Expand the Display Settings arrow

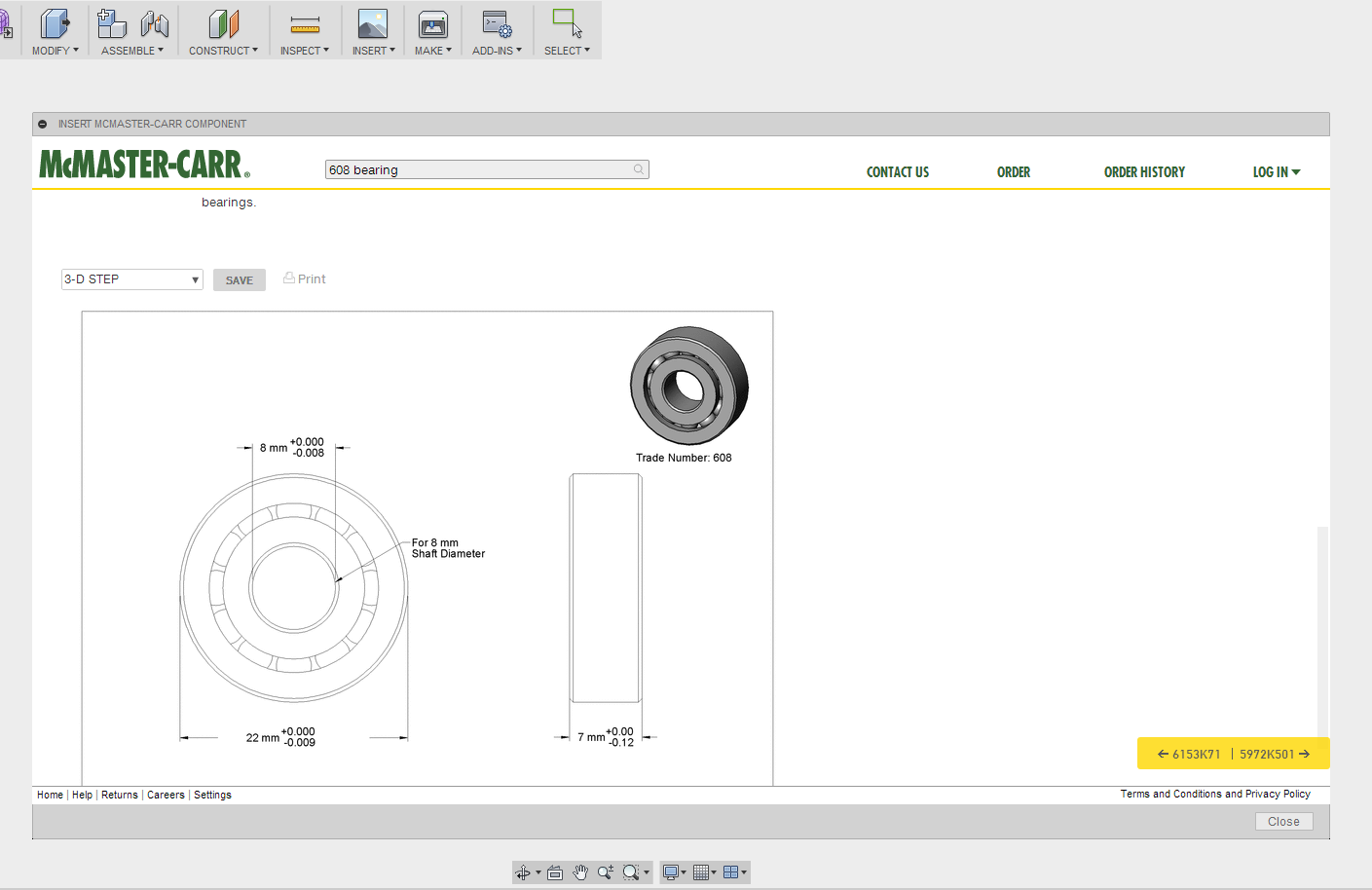(x=684, y=872)
